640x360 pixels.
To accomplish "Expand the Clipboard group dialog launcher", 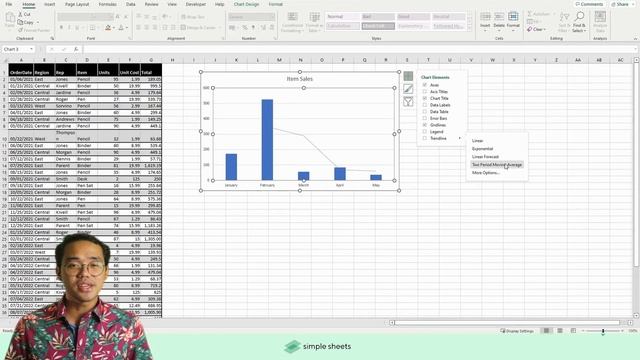I will (x=52, y=38).
